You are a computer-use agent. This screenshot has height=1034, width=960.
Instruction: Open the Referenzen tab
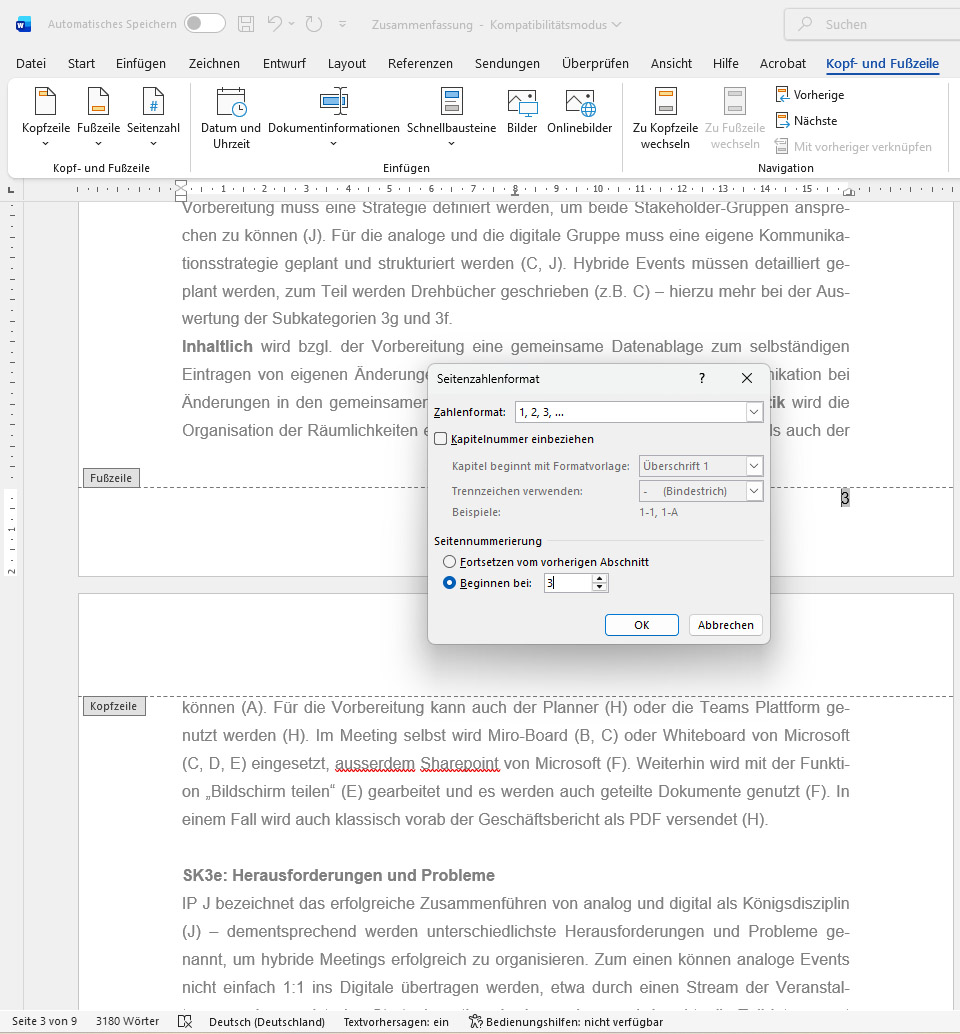pyautogui.click(x=420, y=63)
